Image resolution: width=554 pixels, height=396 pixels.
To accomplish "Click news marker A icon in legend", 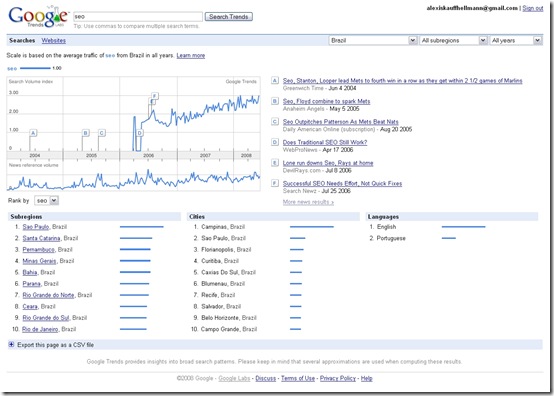I will tap(275, 81).
